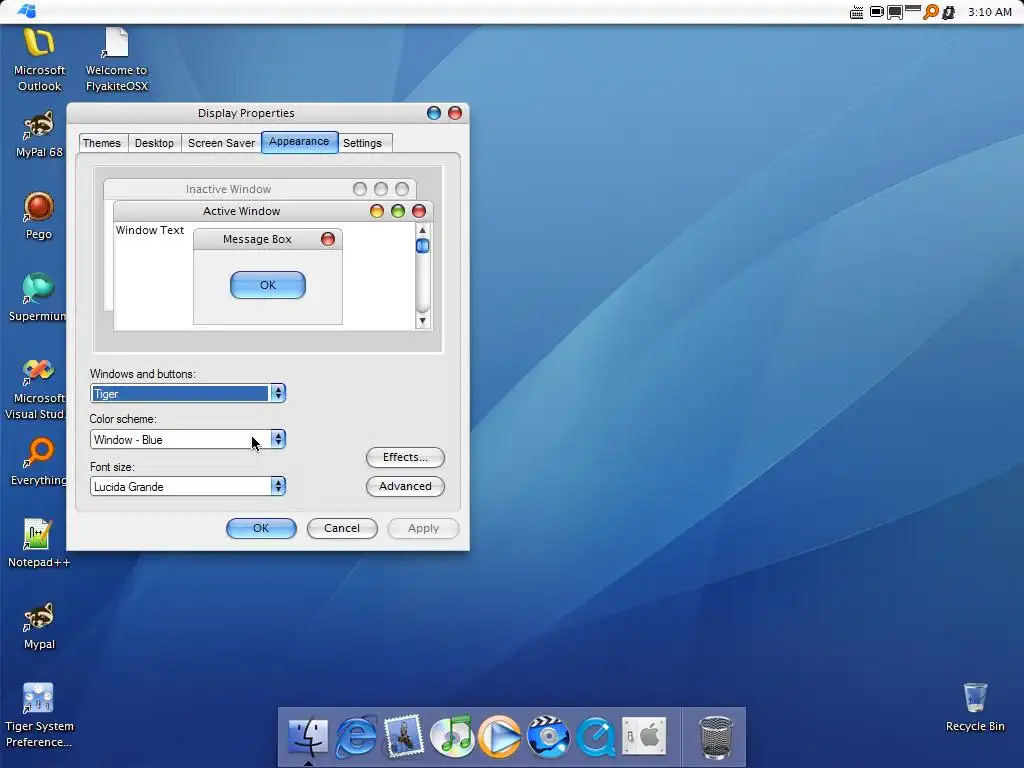Open the Screen Saver tab

point(221,143)
